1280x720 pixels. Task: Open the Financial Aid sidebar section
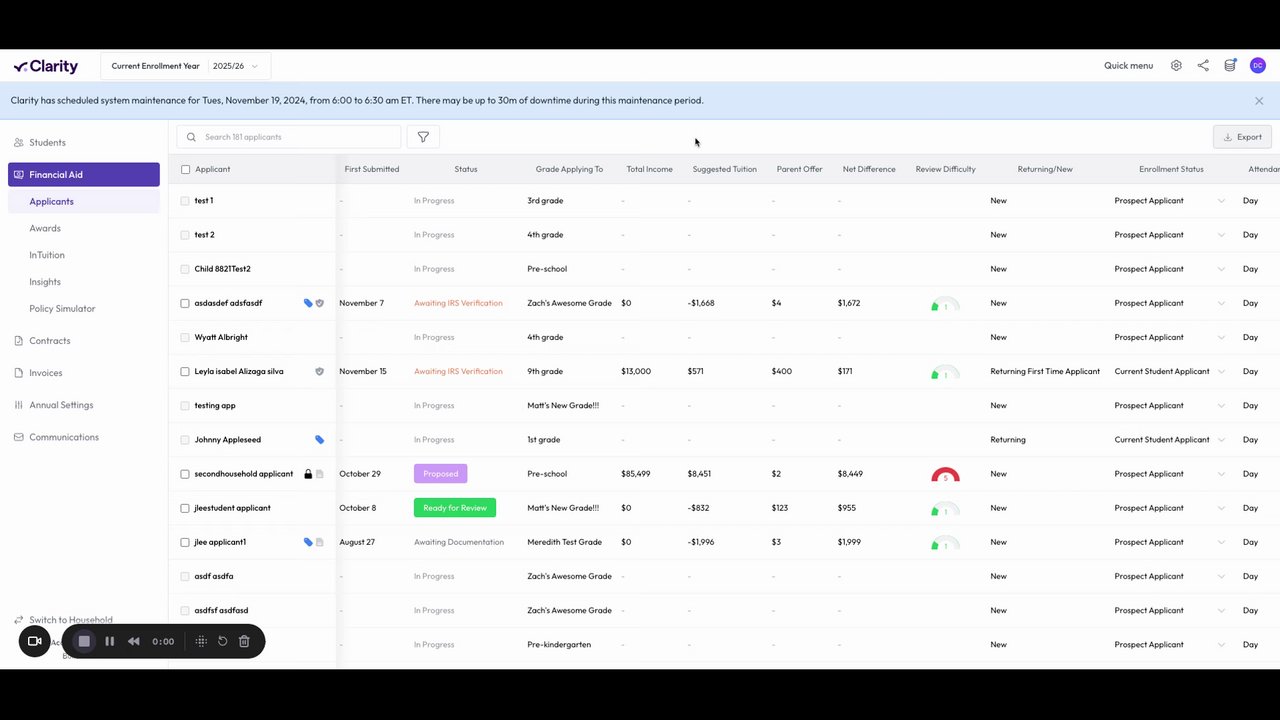tap(84, 175)
